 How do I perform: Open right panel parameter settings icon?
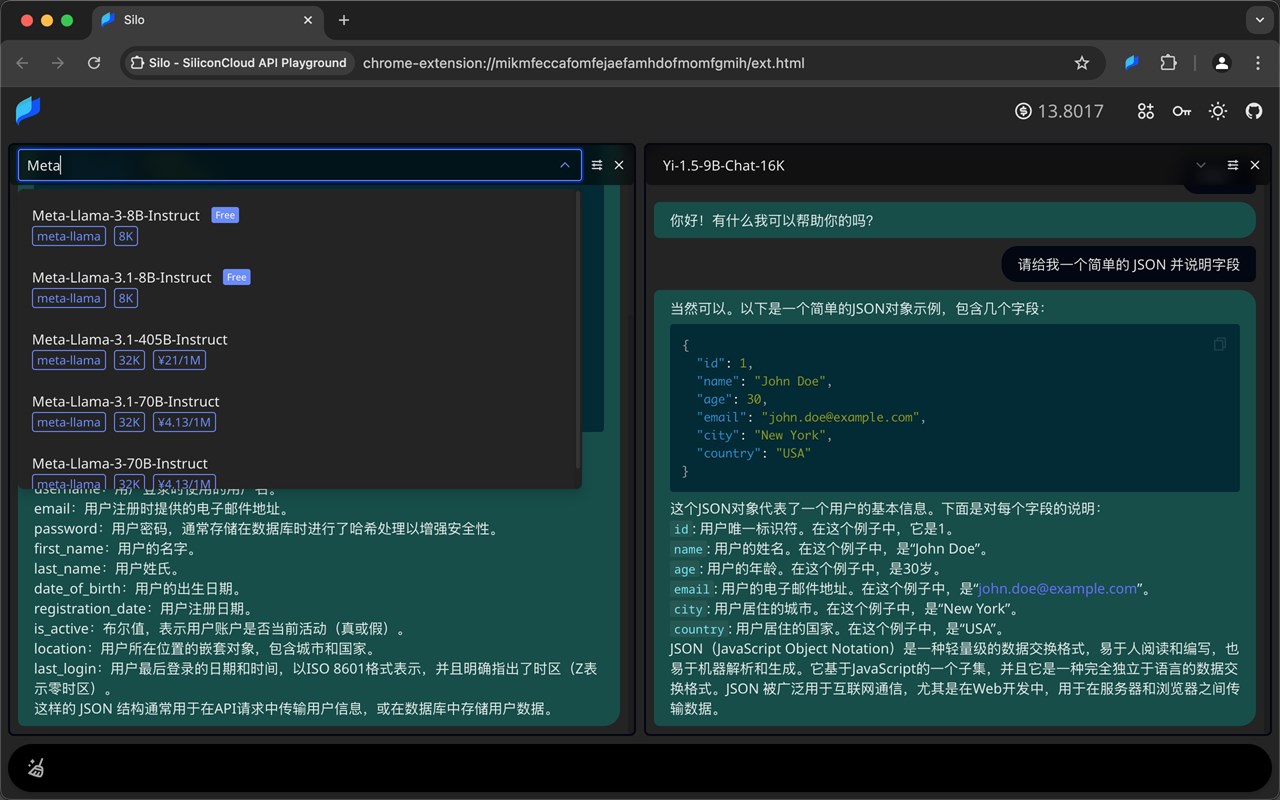tap(1233, 165)
